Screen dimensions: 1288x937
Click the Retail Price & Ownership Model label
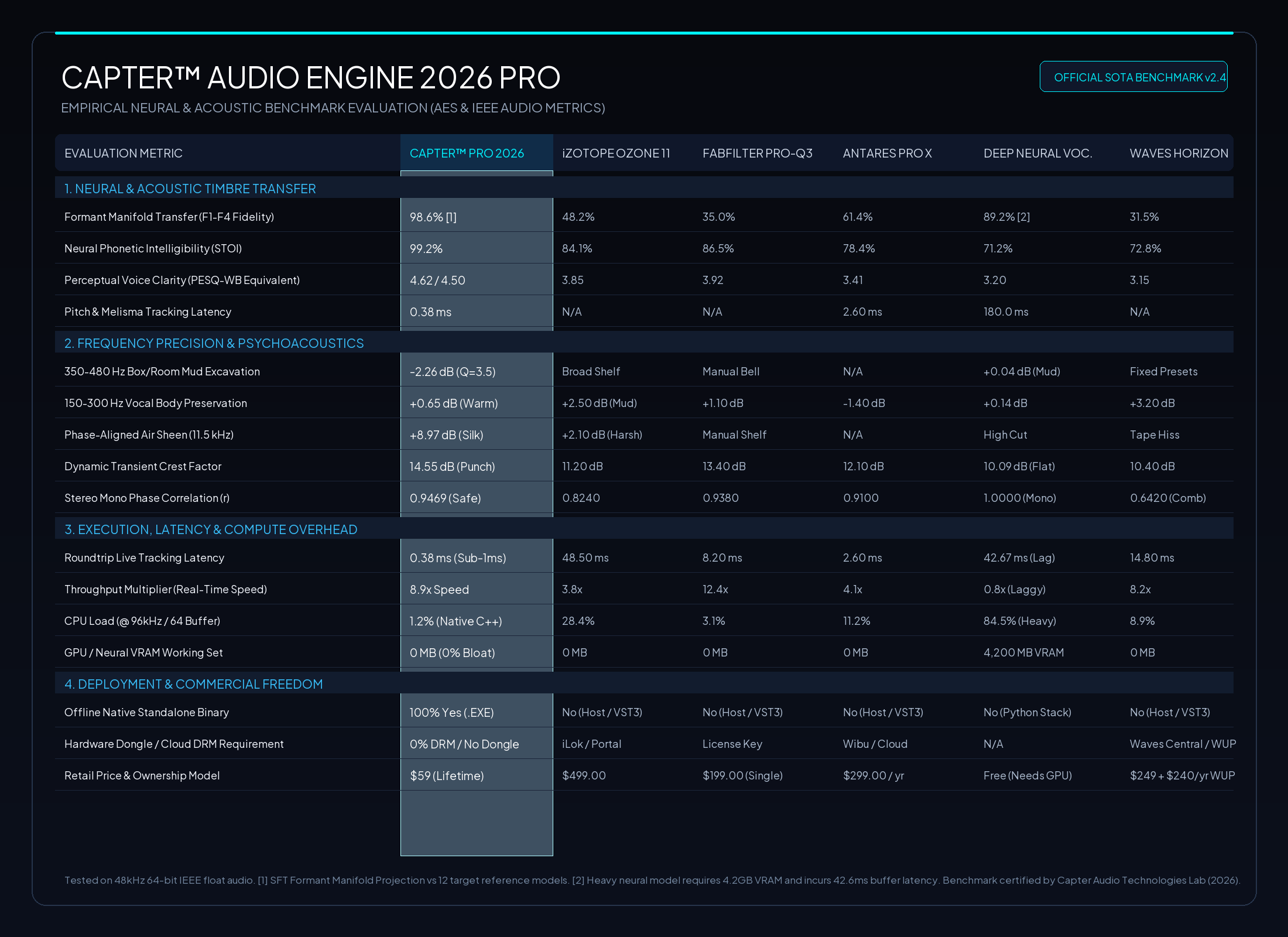[x=142, y=775]
